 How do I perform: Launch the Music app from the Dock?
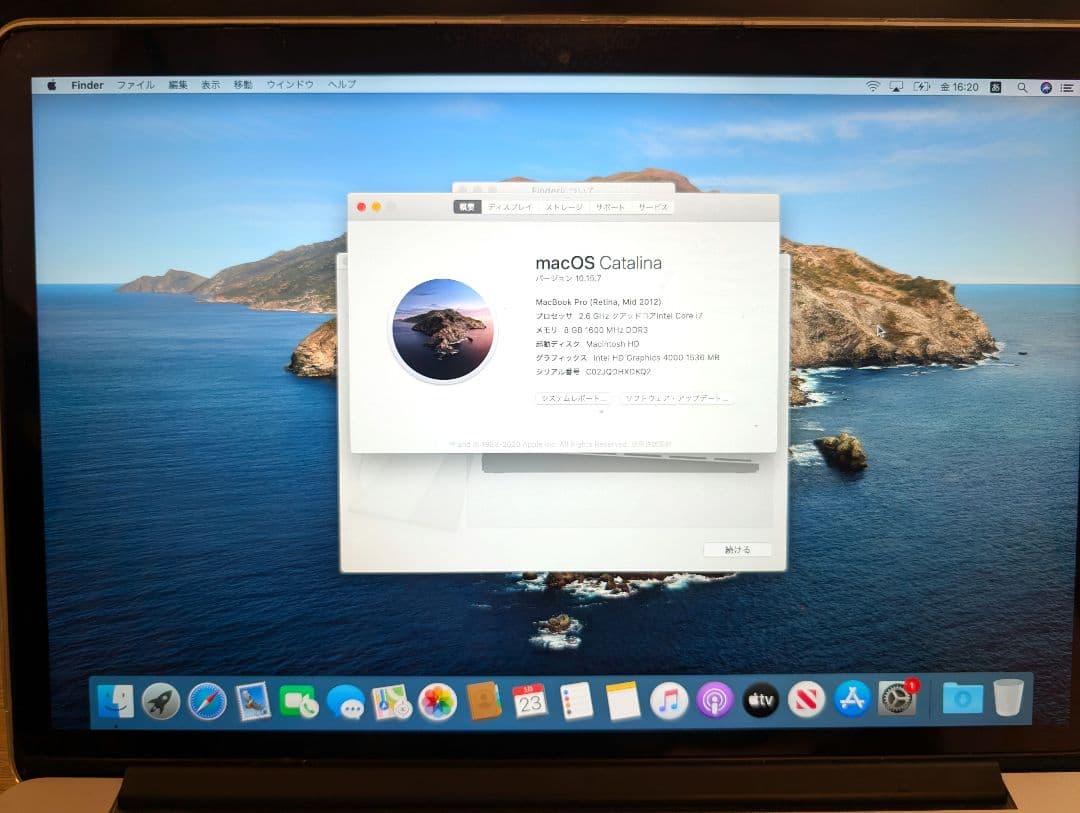click(667, 700)
